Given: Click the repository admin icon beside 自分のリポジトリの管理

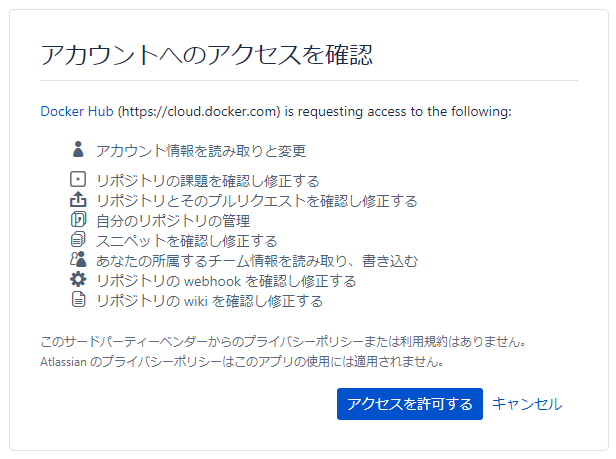Looking at the screenshot, I should click(78, 219).
